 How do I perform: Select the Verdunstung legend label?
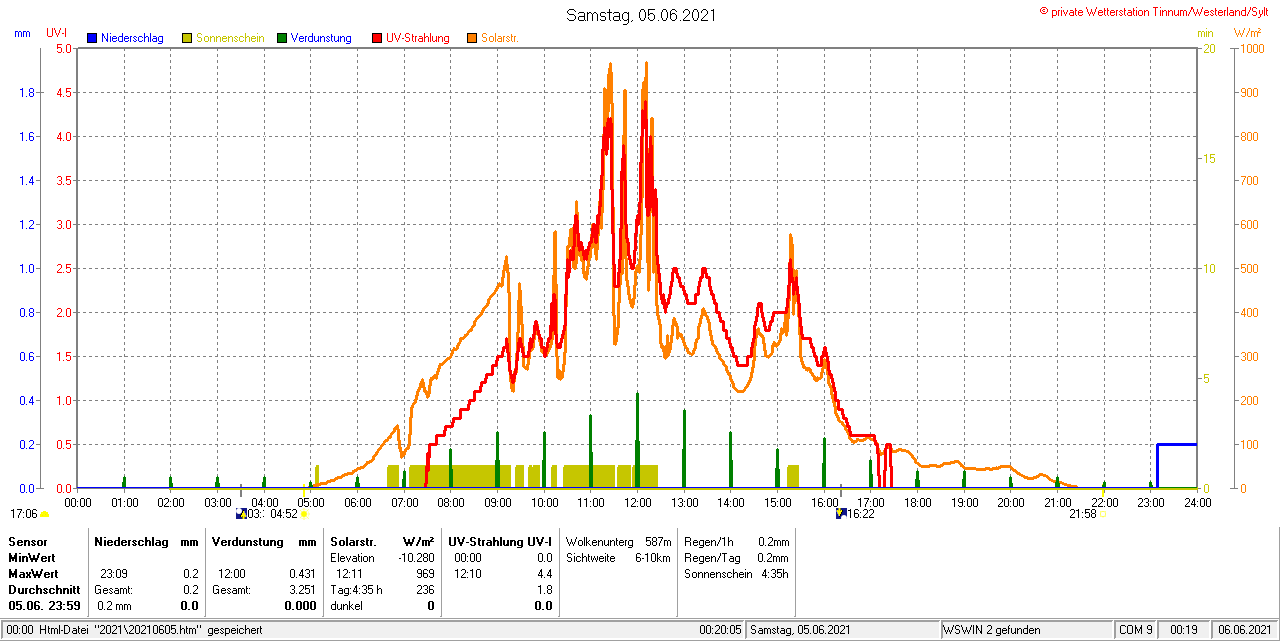coord(321,38)
